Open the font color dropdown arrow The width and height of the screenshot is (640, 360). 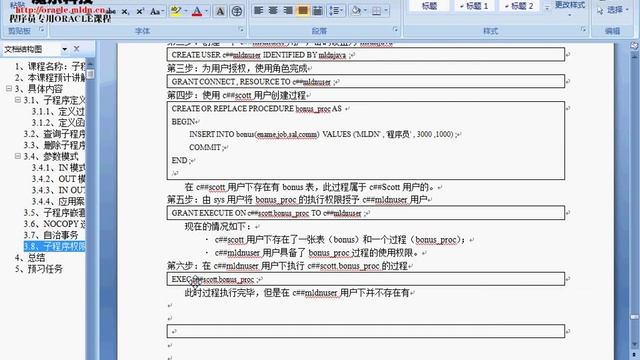(x=207, y=11)
